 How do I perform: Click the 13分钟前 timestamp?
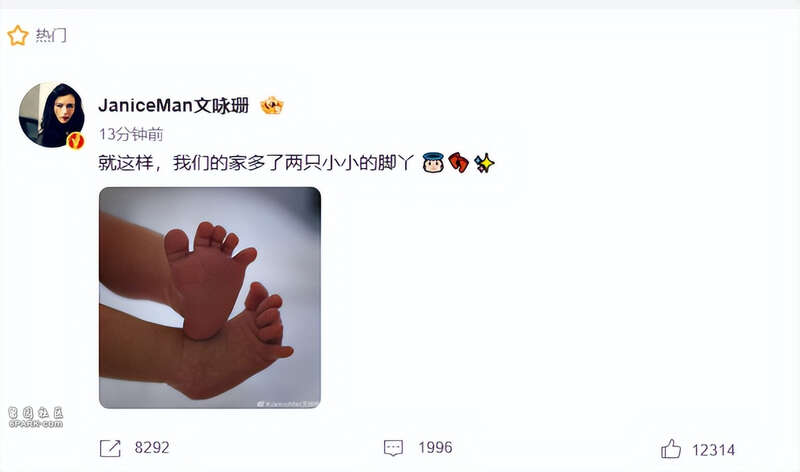tap(131, 134)
